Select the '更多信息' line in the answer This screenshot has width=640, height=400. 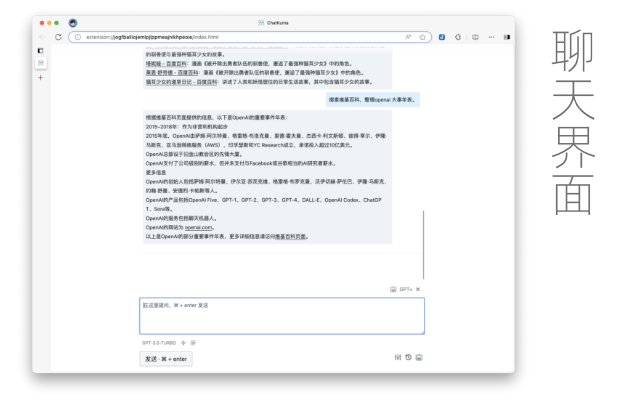coord(156,173)
